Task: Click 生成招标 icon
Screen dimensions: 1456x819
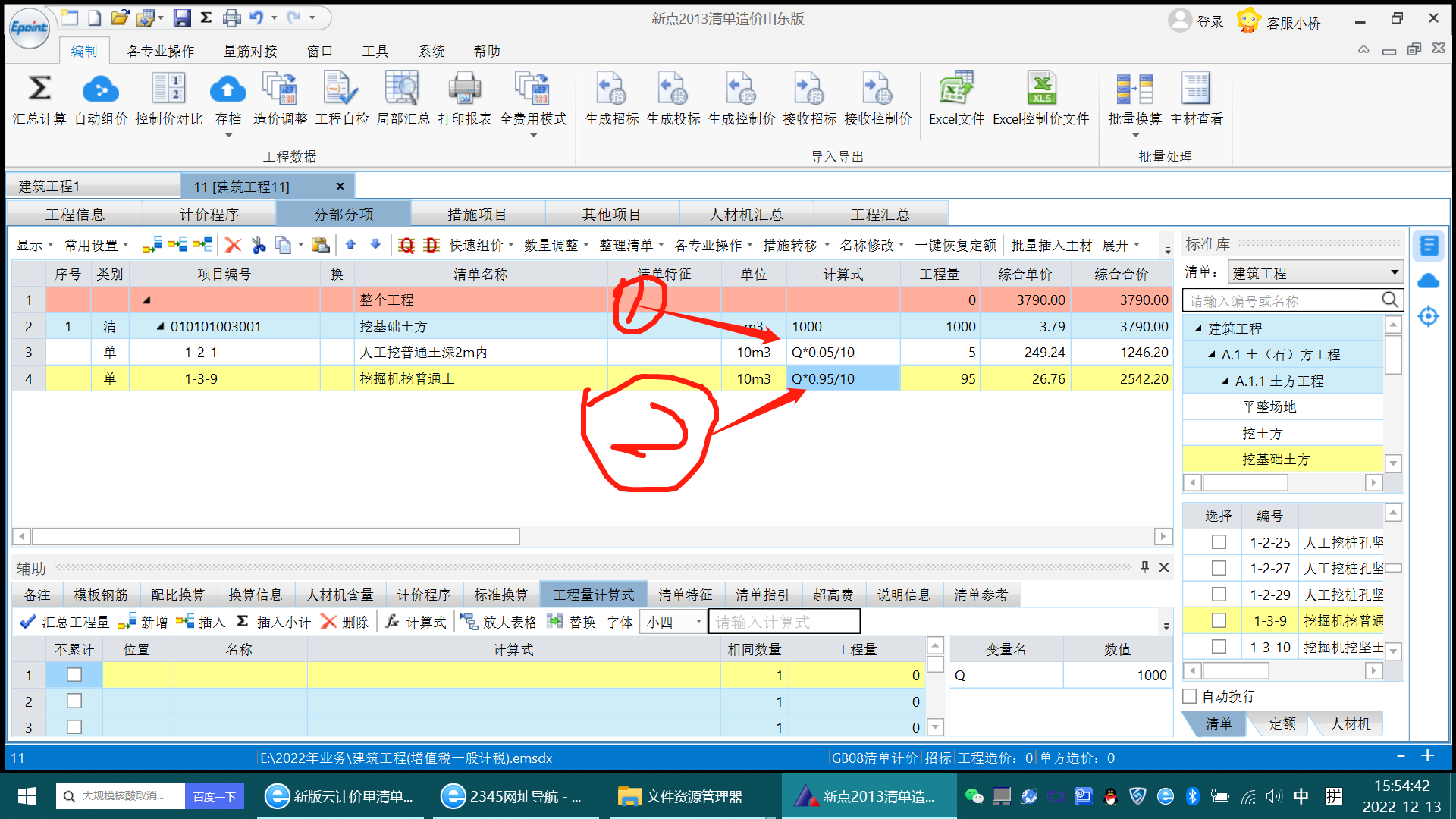Action: pyautogui.click(x=611, y=88)
